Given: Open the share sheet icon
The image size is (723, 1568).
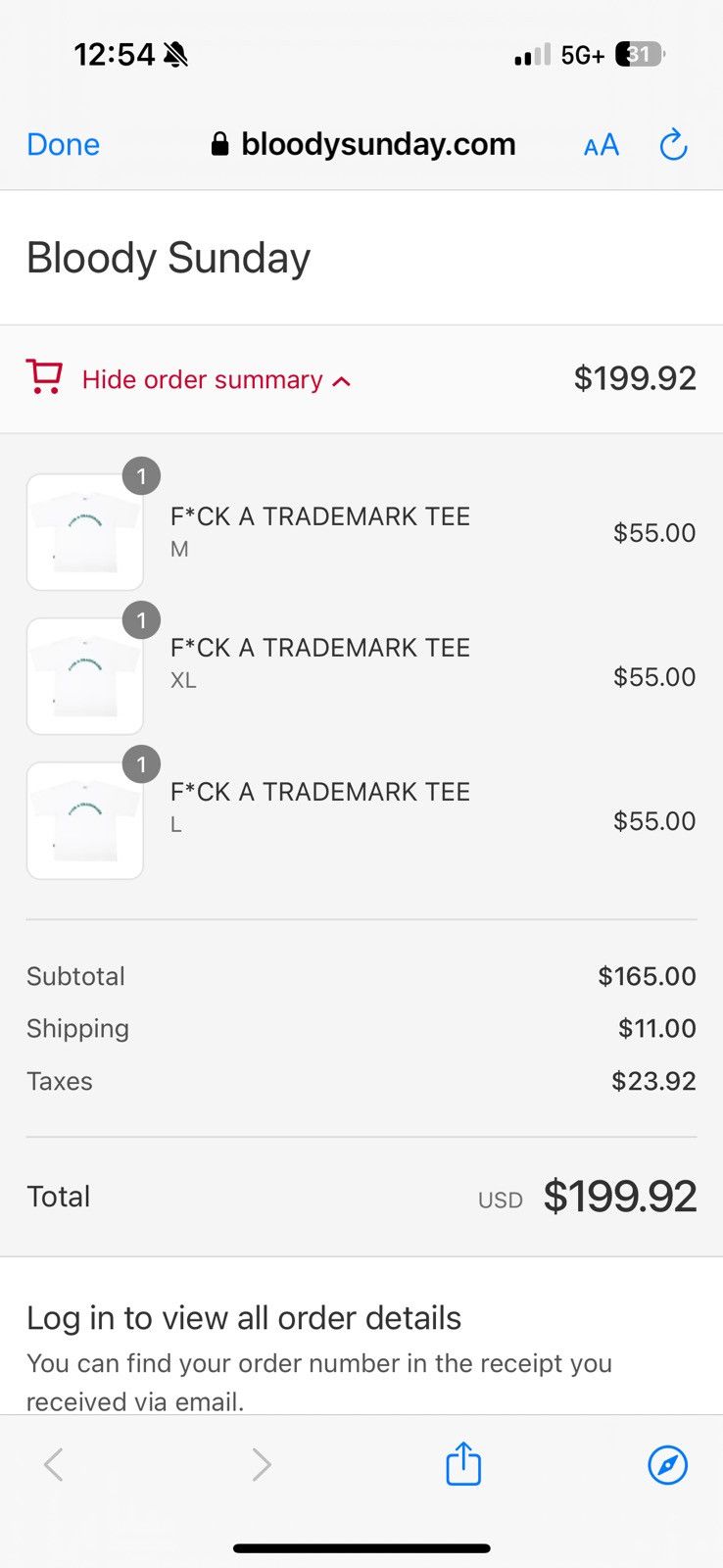Looking at the screenshot, I should coord(463,1463).
